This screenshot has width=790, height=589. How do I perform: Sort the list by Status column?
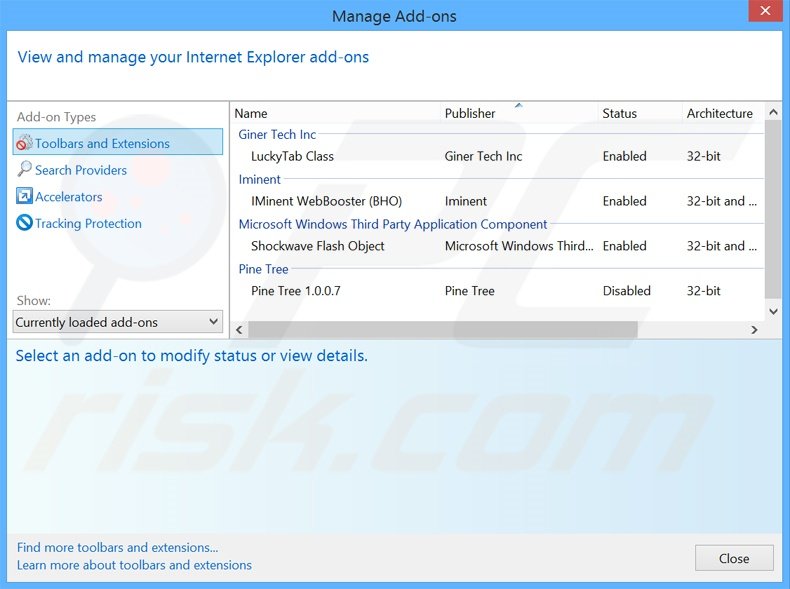(x=640, y=113)
